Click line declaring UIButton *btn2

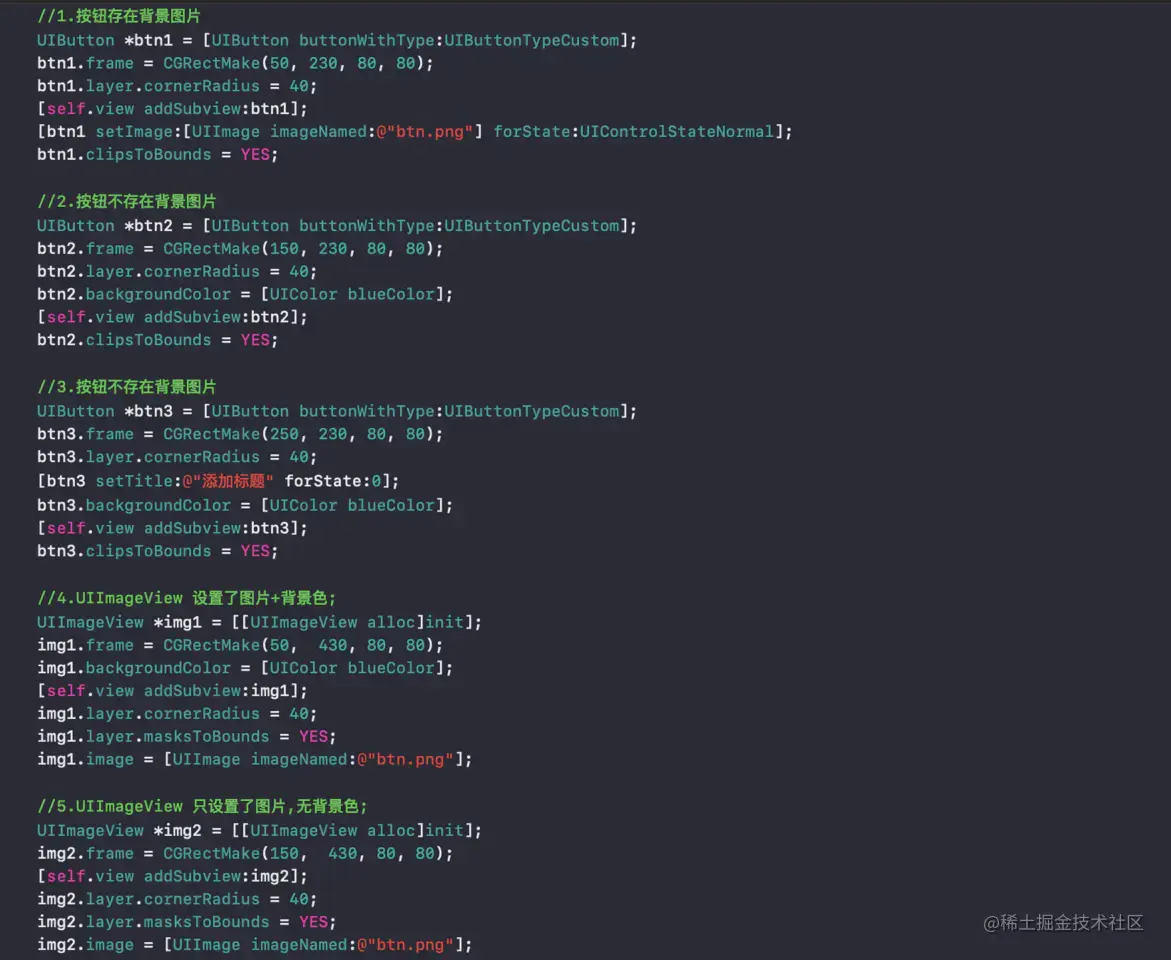point(337,226)
